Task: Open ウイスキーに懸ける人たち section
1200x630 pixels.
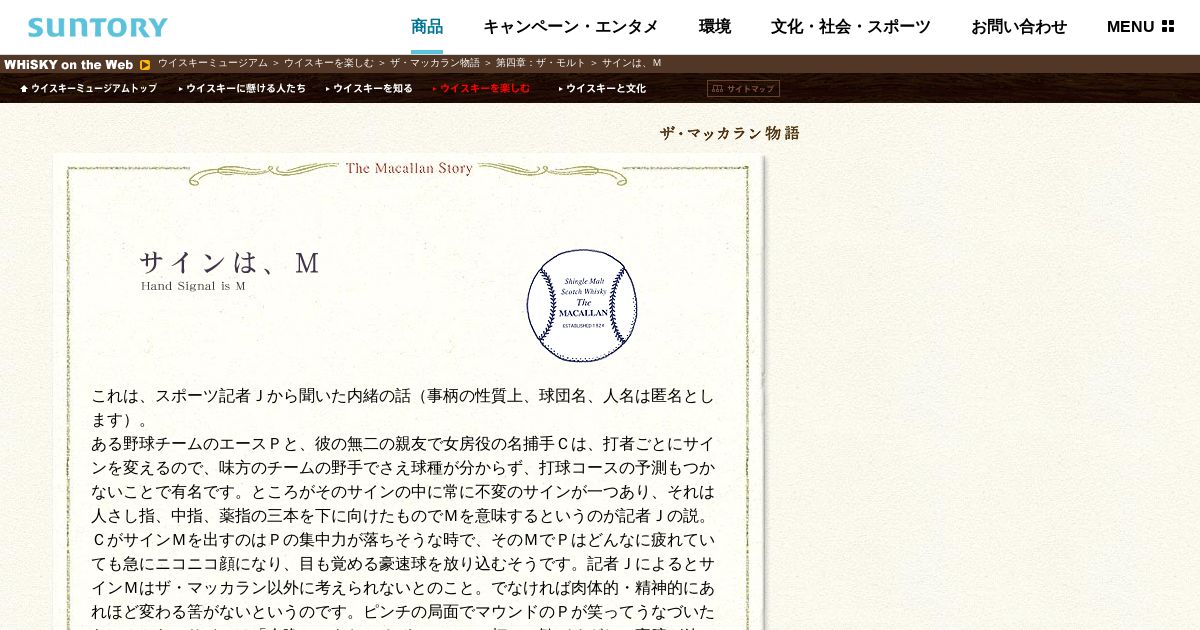Action: tap(242, 88)
